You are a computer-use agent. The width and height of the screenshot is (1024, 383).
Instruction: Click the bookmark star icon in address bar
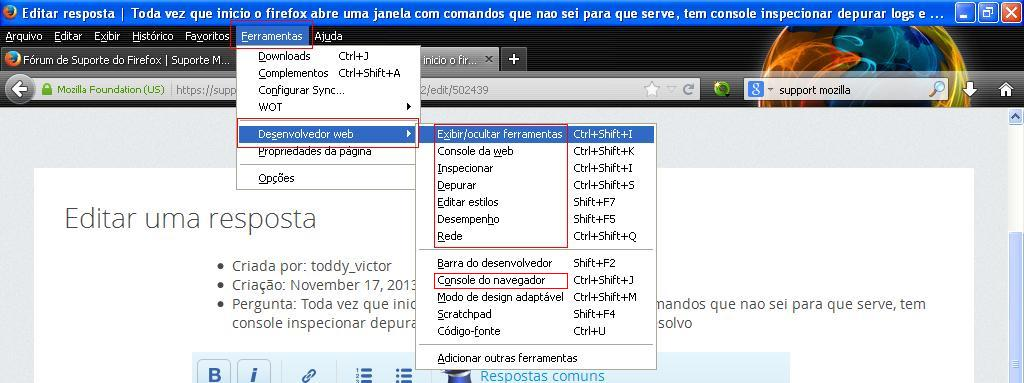[652, 90]
